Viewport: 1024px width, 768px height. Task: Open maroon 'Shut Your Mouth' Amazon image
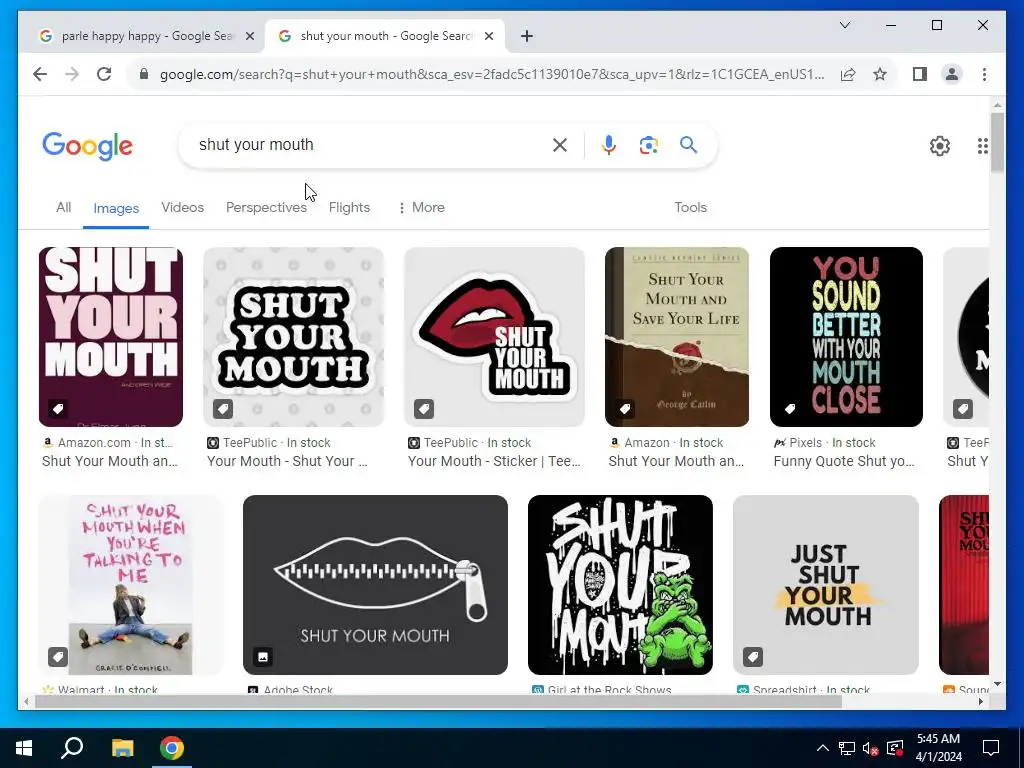point(111,337)
